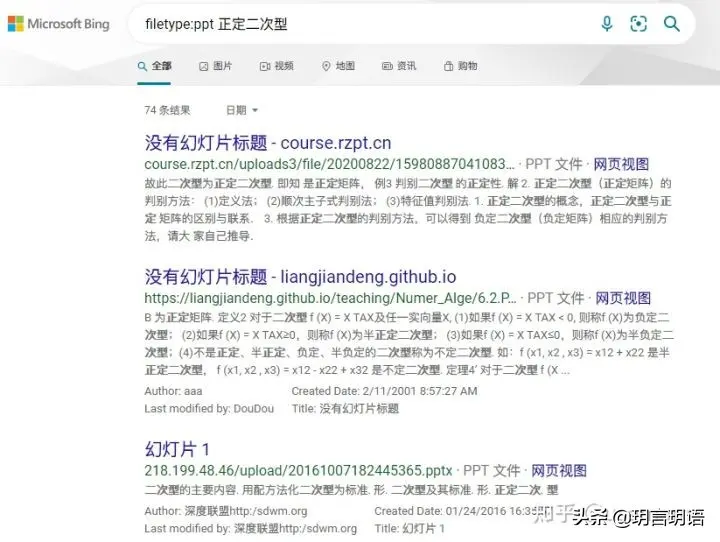Screen dimensions: 720x542
Task: Switch to the 视频 video tab
Action: pyautogui.click(x=276, y=66)
